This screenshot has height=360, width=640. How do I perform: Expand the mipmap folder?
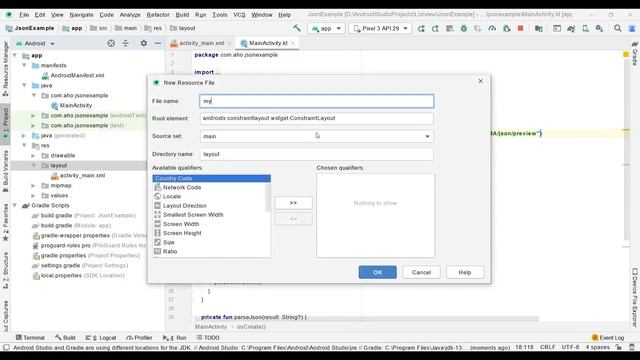[x=33, y=185]
